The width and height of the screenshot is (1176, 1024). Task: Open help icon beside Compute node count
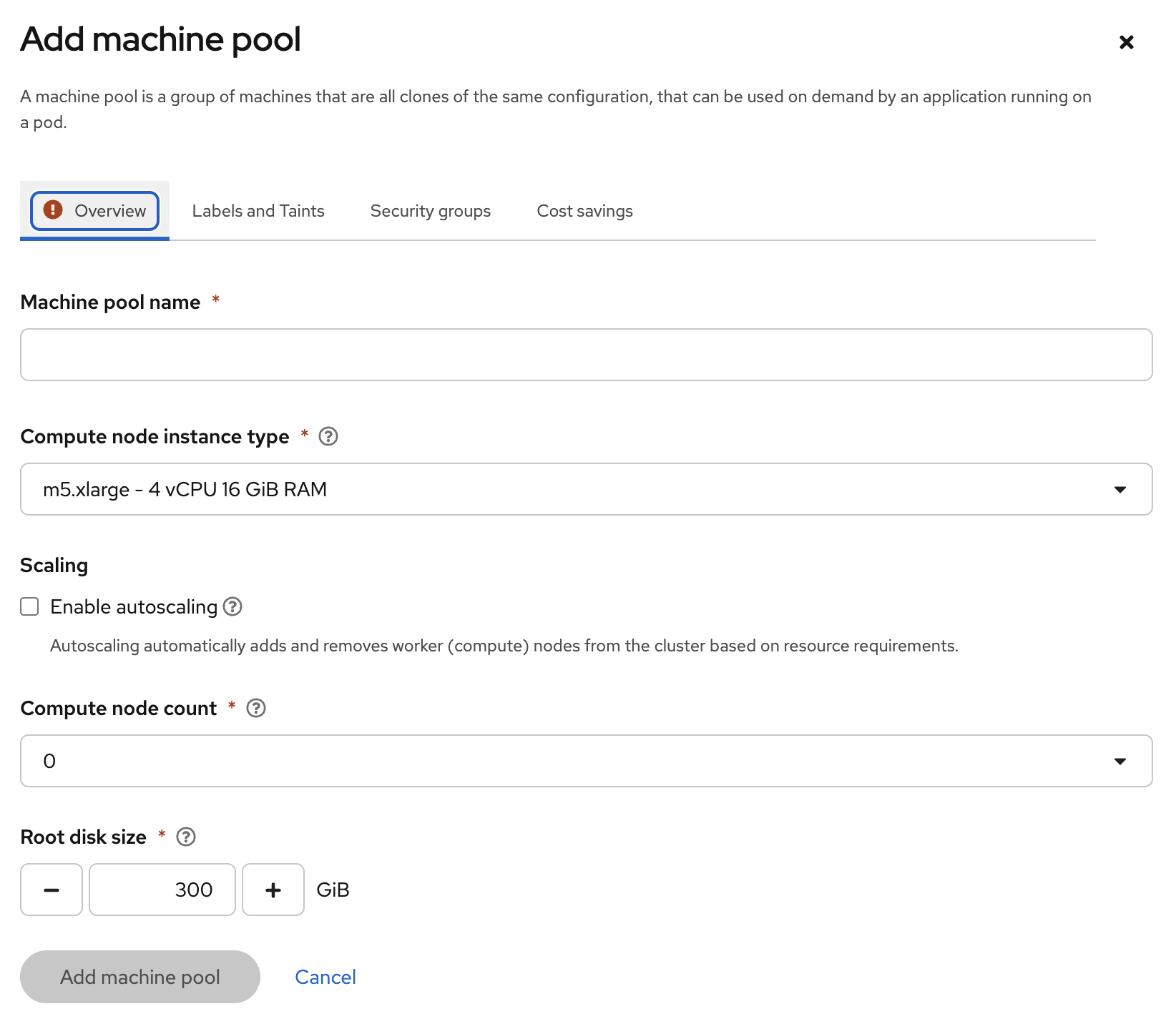256,708
